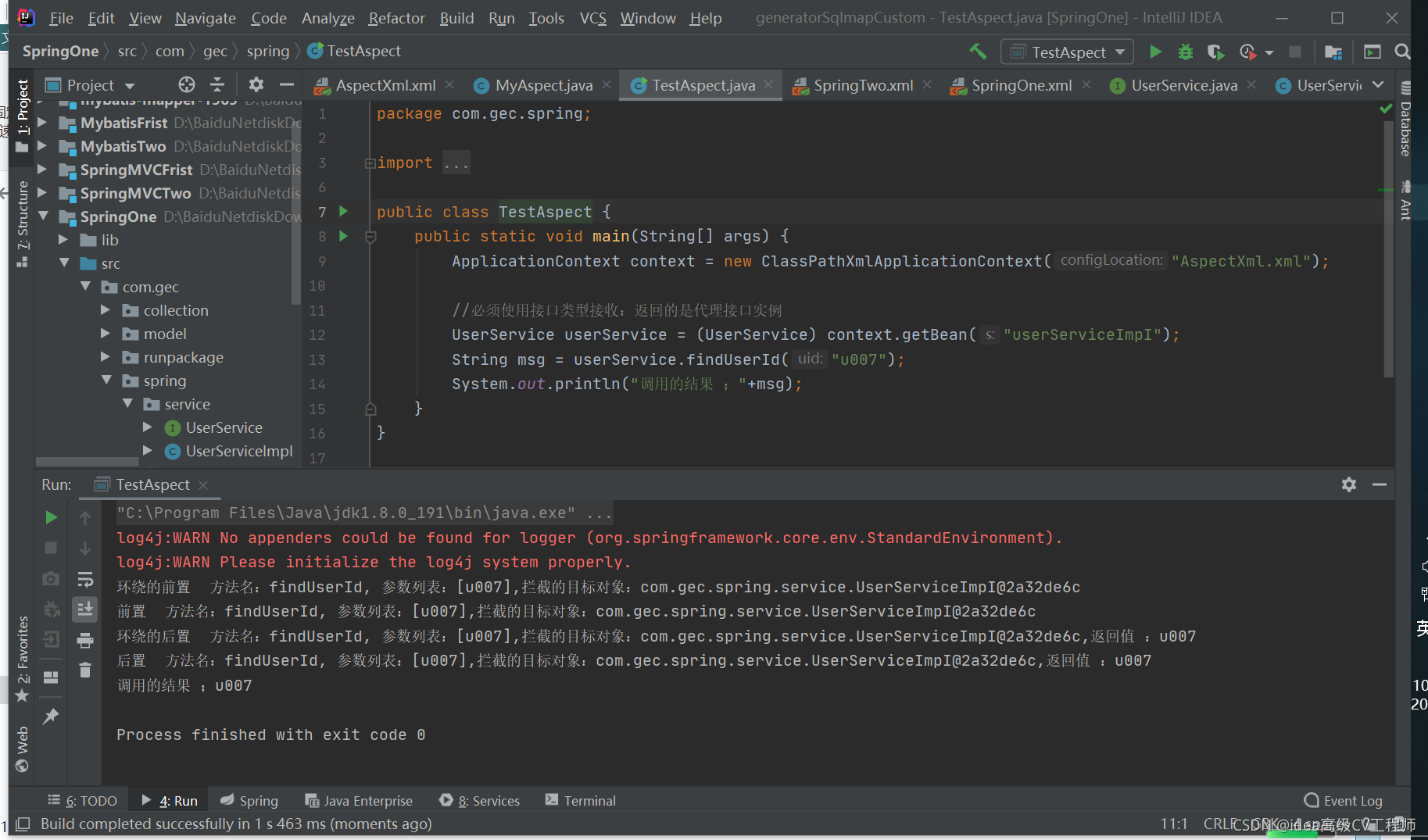Run TestAspect with the green toolbar arrow
Image resolution: width=1428 pixels, height=840 pixels.
[1155, 52]
